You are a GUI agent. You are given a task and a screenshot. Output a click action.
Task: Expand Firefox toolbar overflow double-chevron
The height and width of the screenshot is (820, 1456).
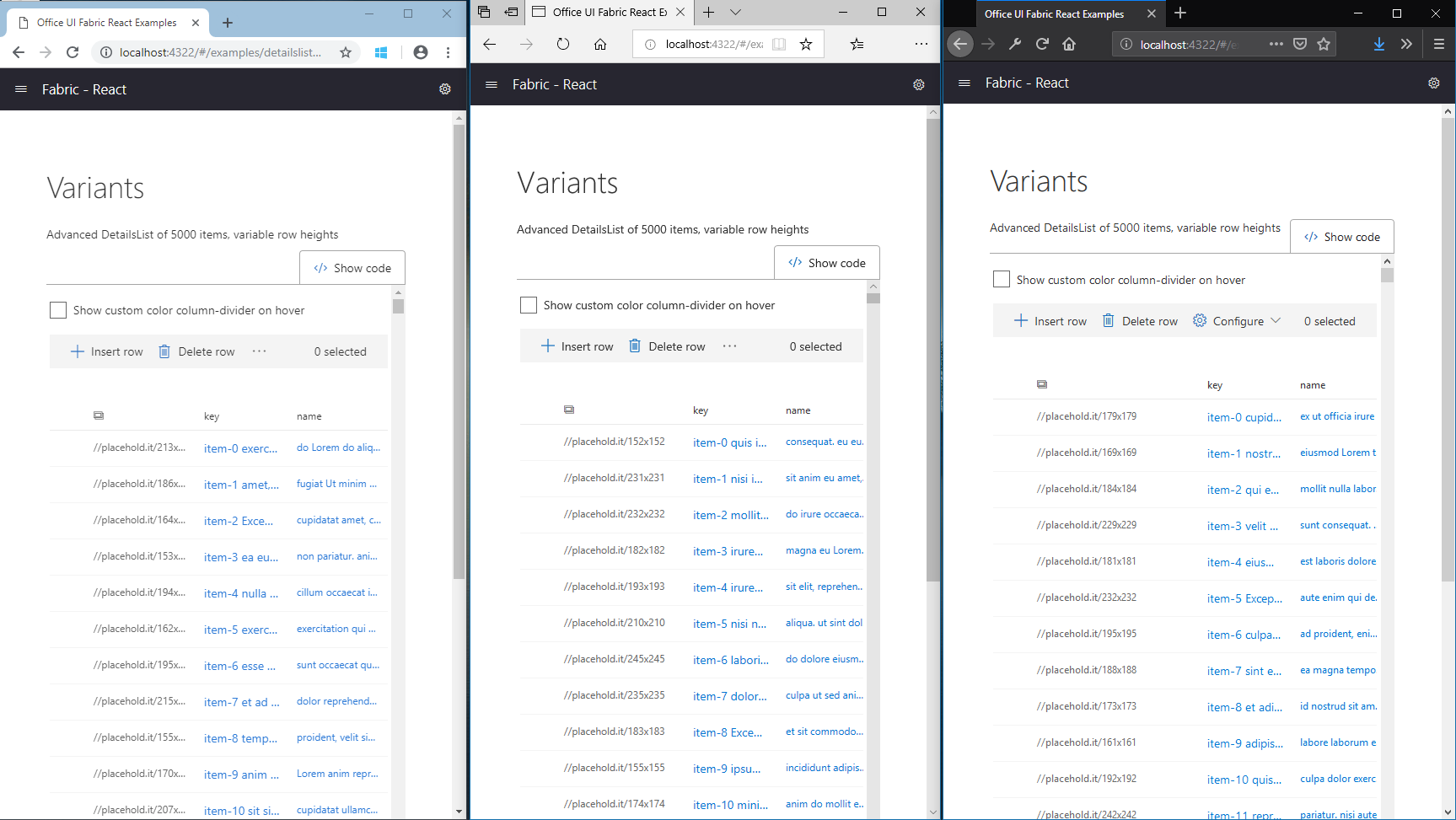1406,44
